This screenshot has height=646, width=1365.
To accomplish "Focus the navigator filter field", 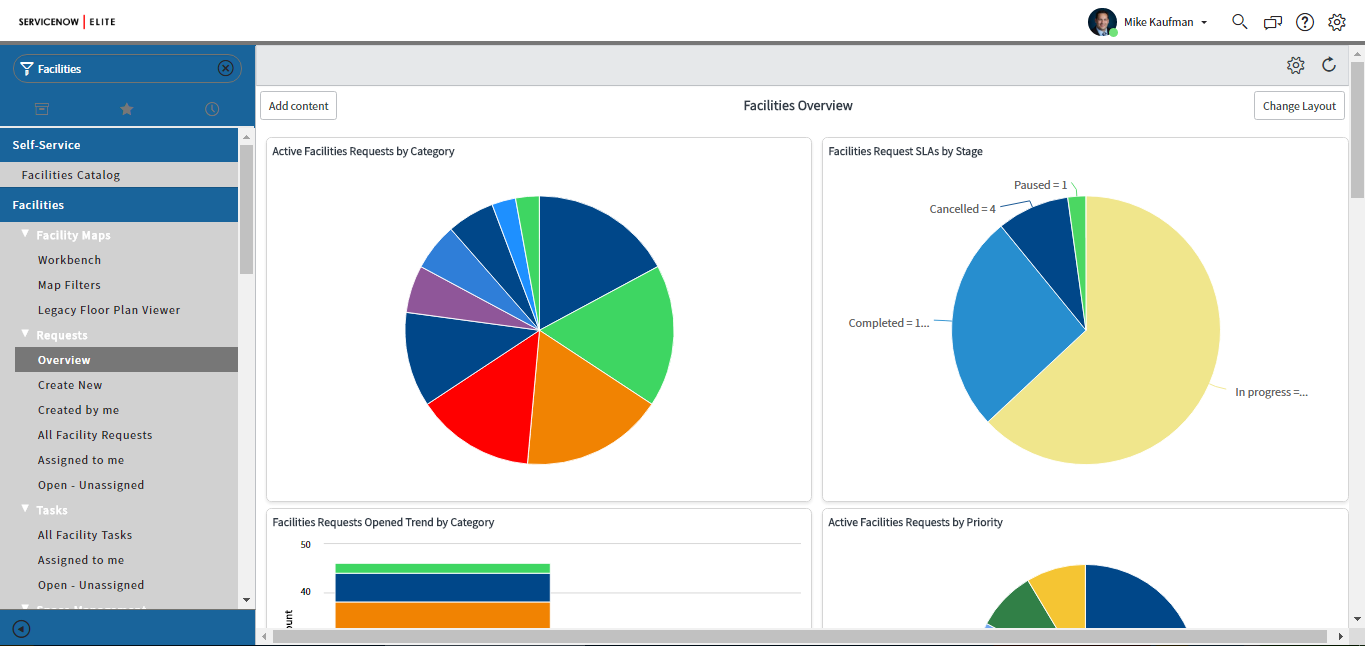I will tap(127, 68).
